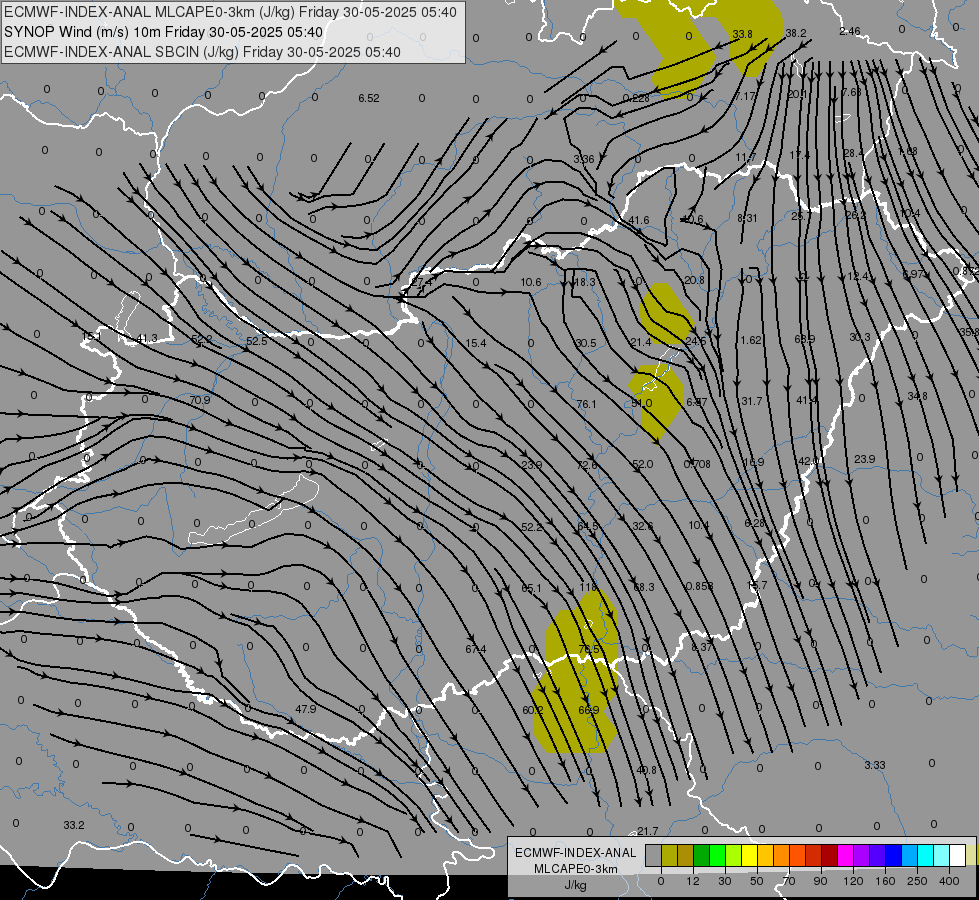Click the J/kg unit label in legend
Image resolution: width=979 pixels, height=900 pixels.
tap(576, 884)
